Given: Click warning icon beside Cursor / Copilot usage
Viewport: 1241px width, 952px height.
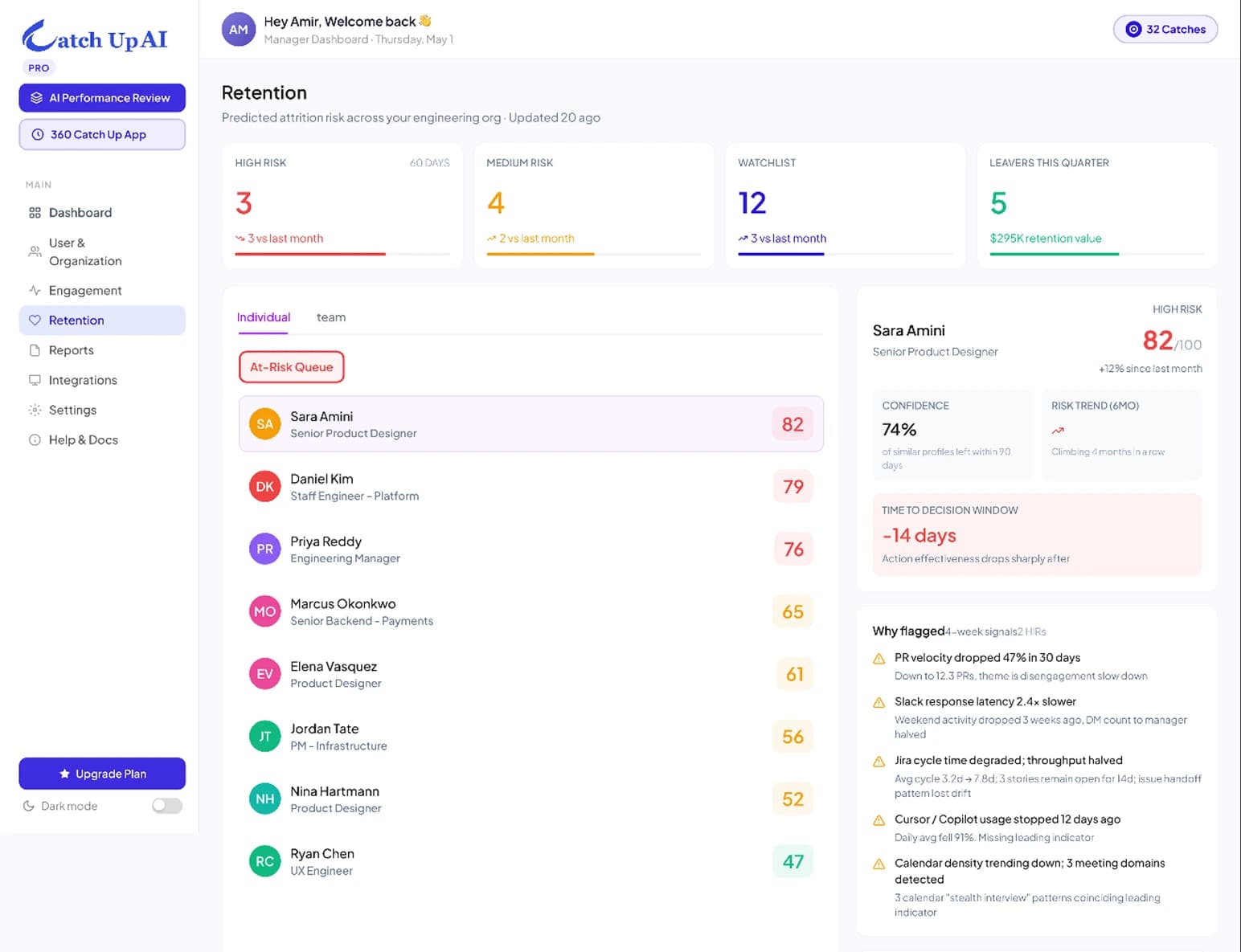Looking at the screenshot, I should 879,820.
